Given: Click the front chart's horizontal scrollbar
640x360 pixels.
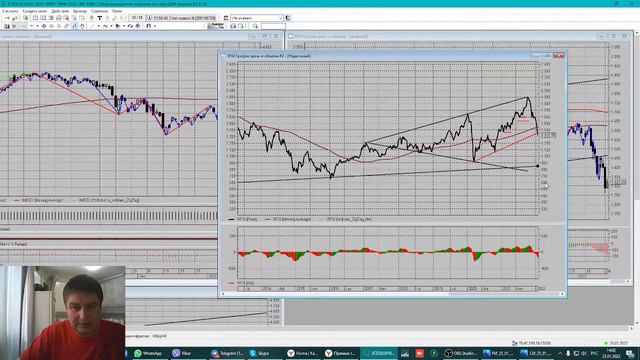Looking at the screenshot, I should [x=392, y=293].
